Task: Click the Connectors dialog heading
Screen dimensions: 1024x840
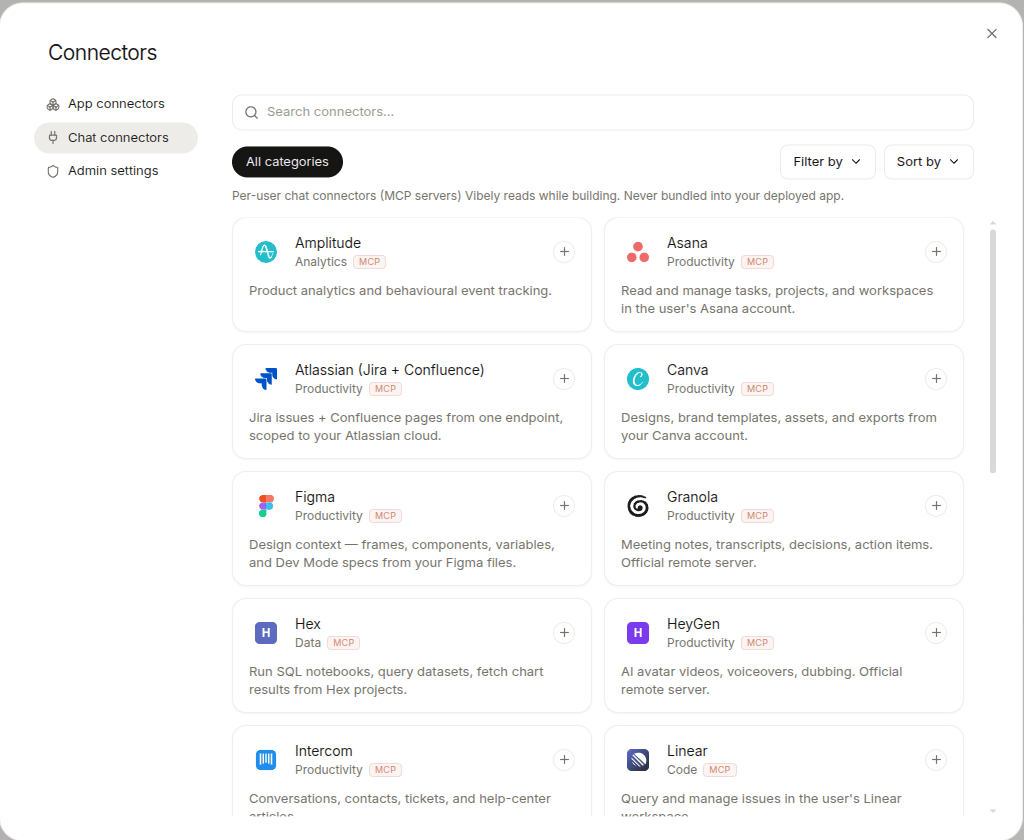Action: (x=103, y=53)
